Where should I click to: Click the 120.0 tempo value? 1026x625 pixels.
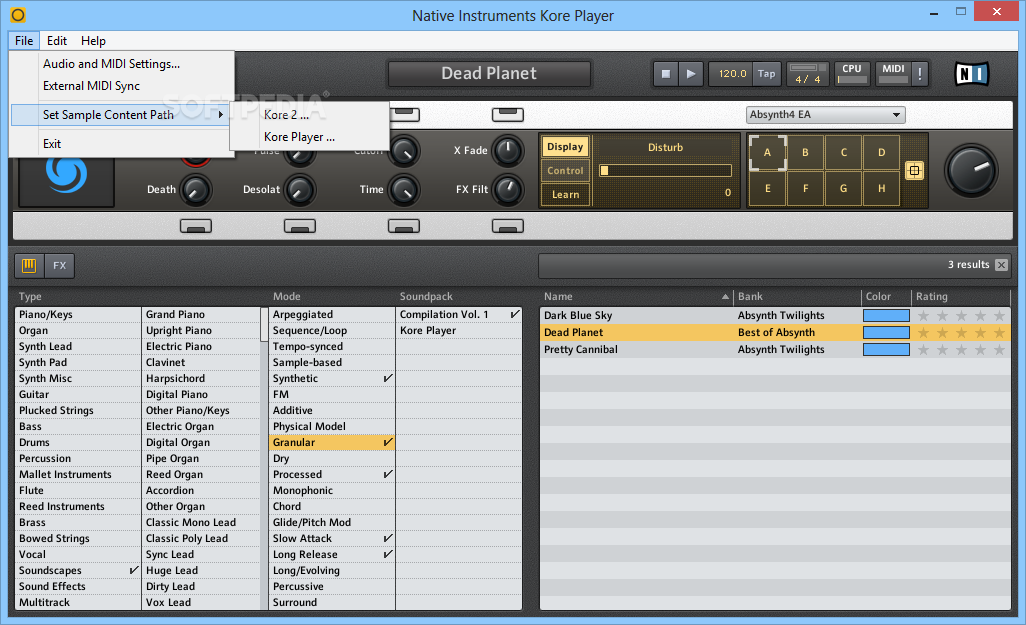(732, 74)
